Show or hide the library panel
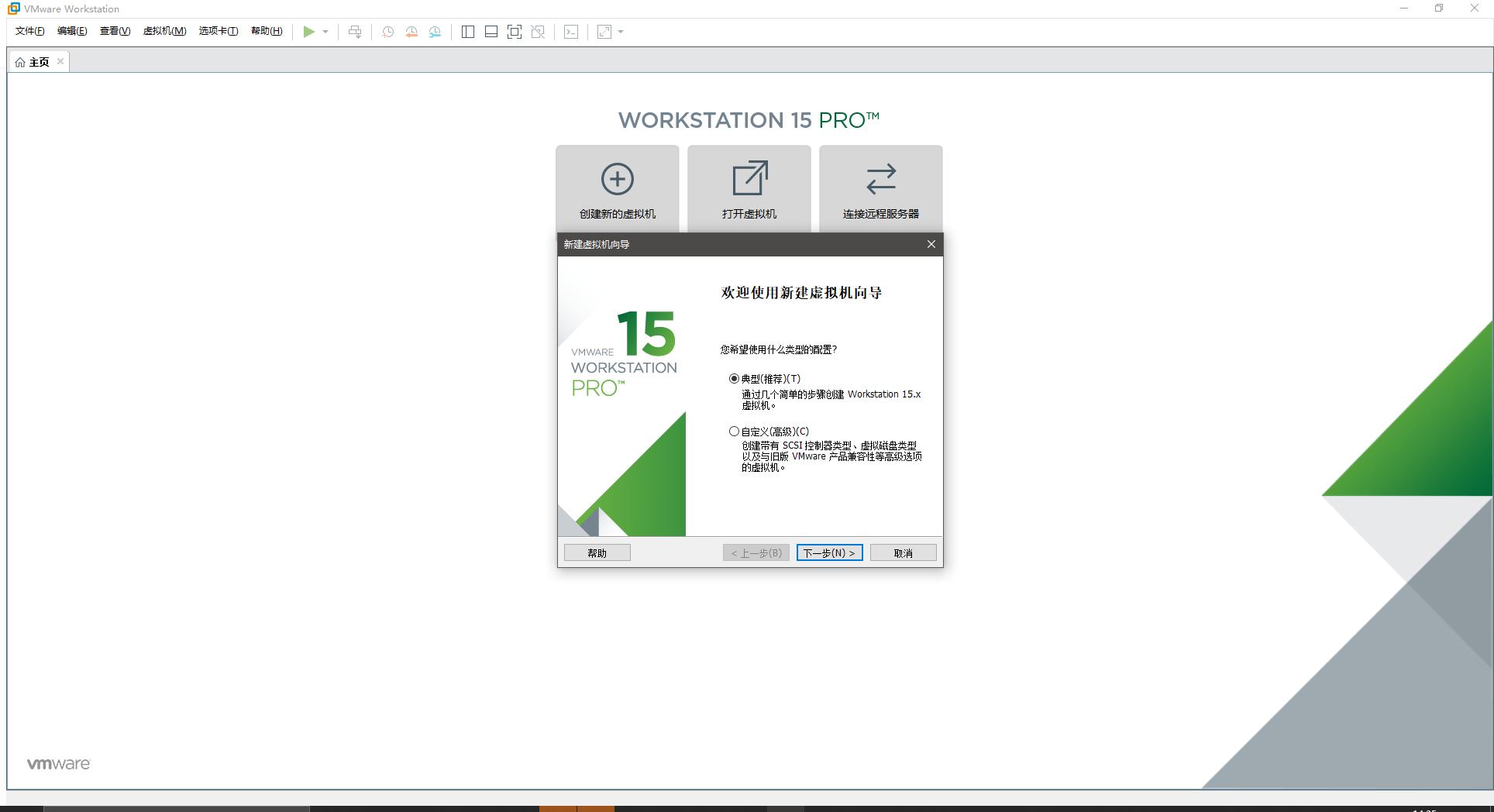The width and height of the screenshot is (1494, 812). [466, 32]
